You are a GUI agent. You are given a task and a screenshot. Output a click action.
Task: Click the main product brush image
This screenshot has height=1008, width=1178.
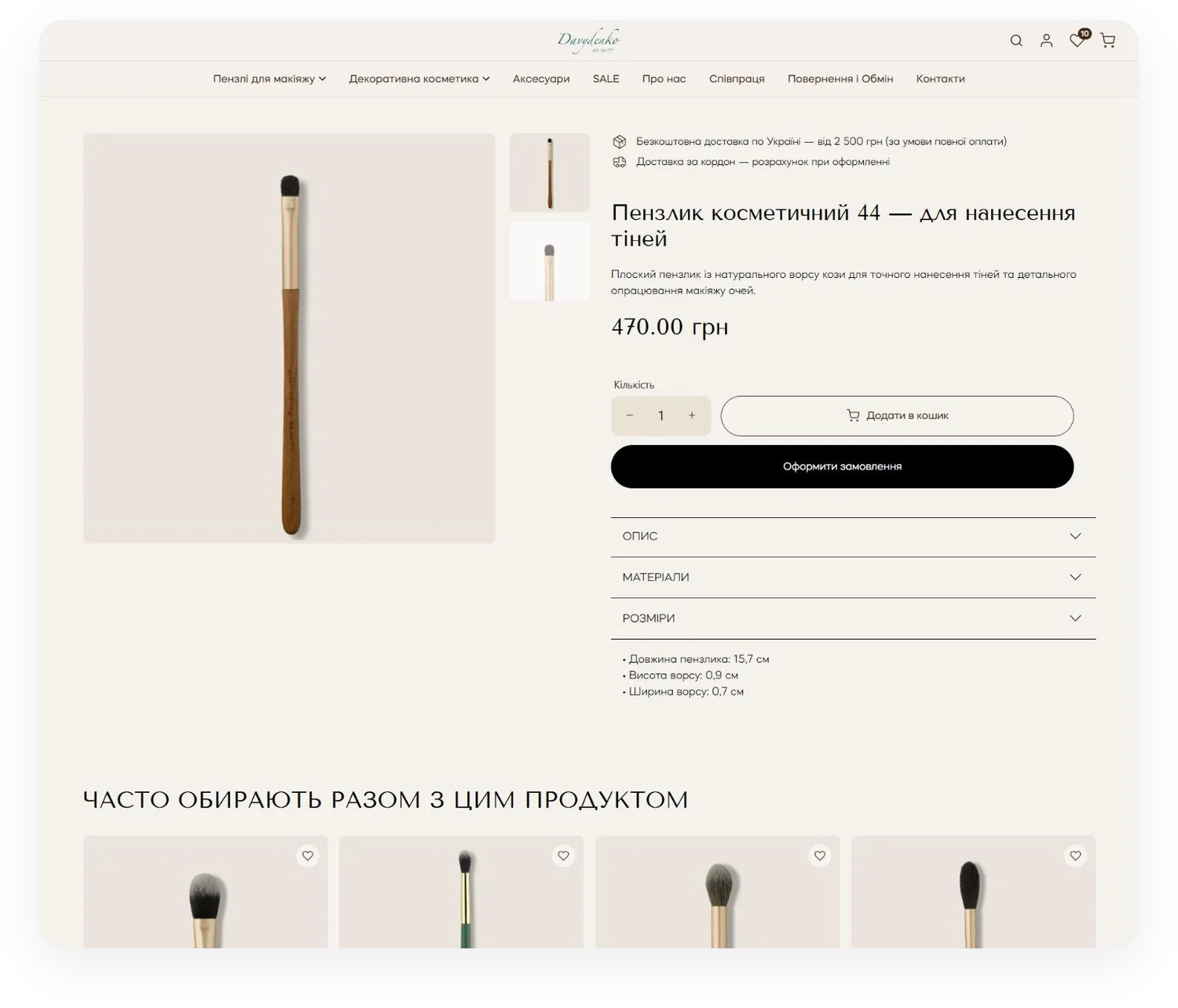click(289, 338)
